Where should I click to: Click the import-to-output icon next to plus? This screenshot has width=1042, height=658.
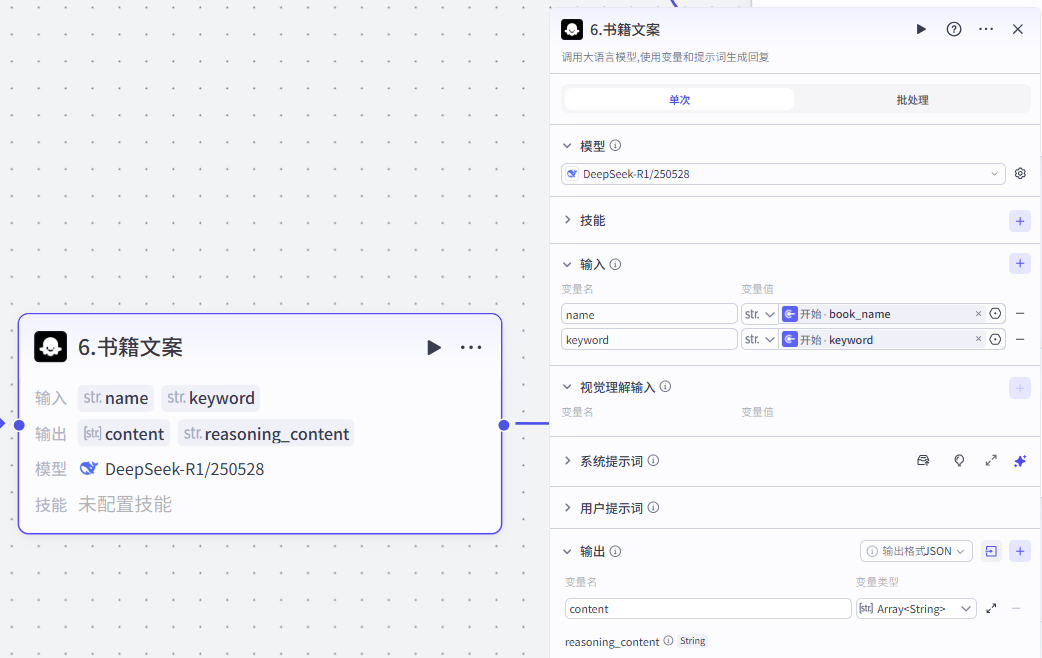[x=991, y=550]
